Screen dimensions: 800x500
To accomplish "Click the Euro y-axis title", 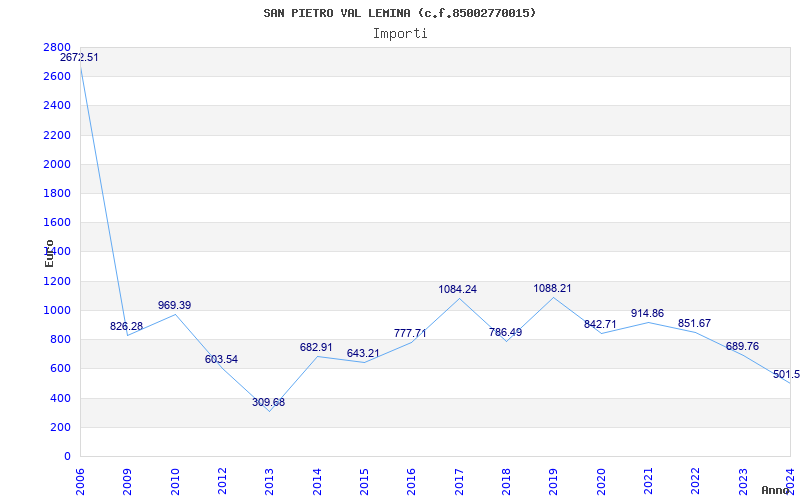I will [49, 253].
